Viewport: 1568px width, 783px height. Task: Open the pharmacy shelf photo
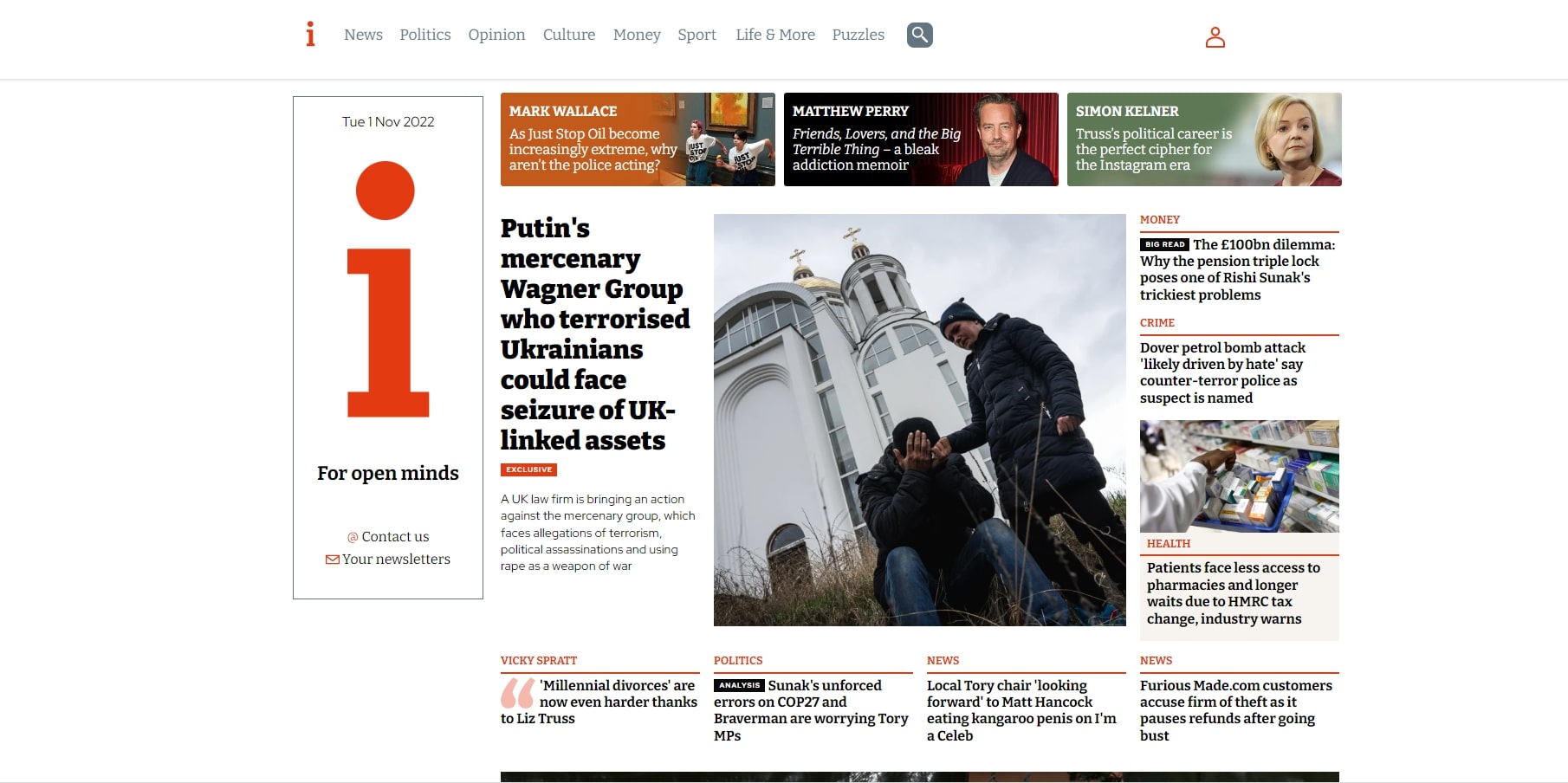pyautogui.click(x=1240, y=476)
